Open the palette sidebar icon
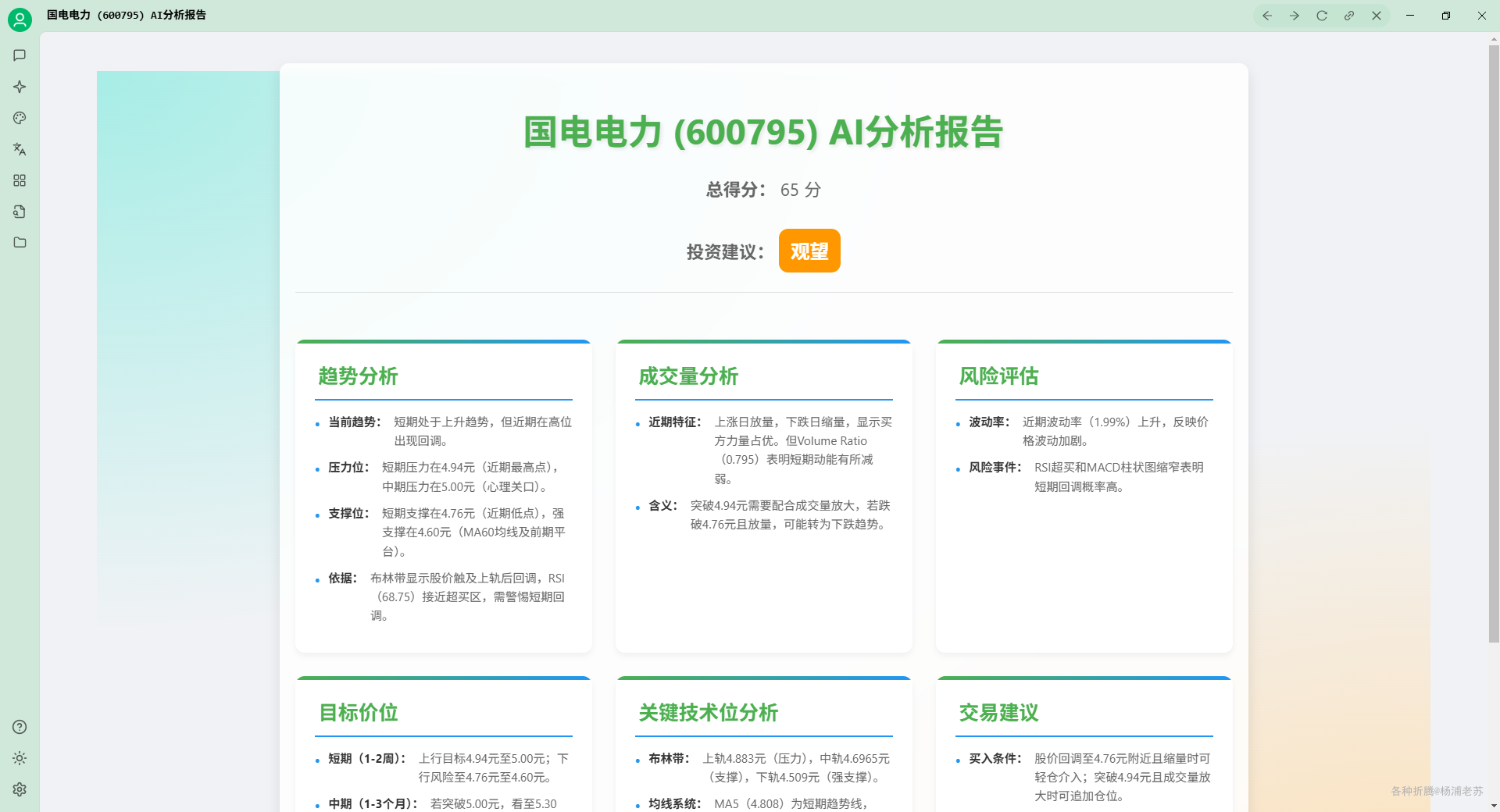The image size is (1500, 812). pos(20,118)
